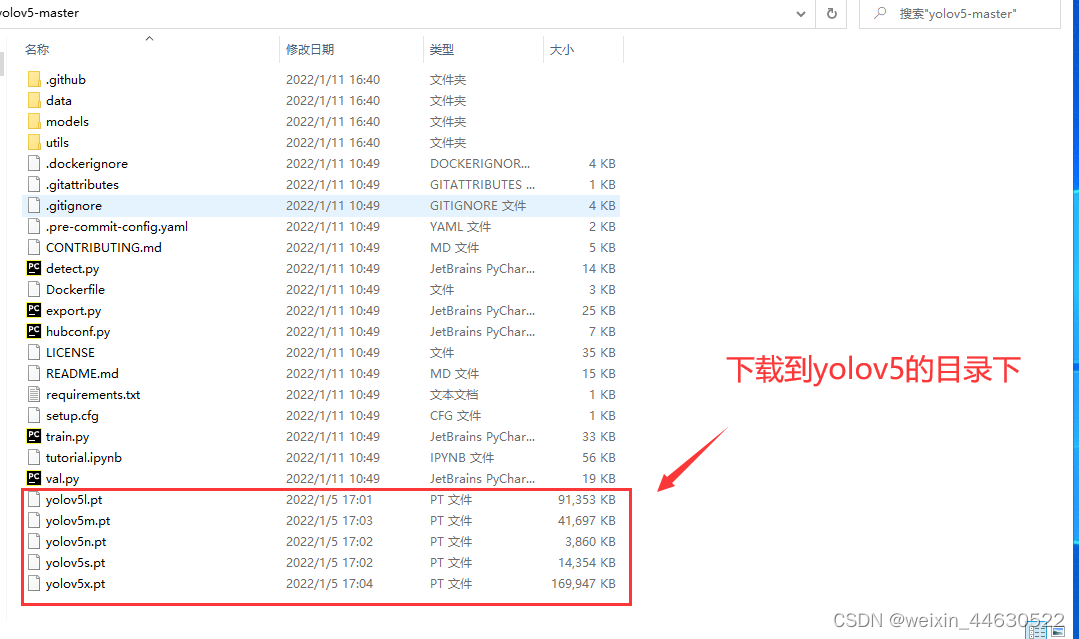Click the val.py file name

point(62,478)
